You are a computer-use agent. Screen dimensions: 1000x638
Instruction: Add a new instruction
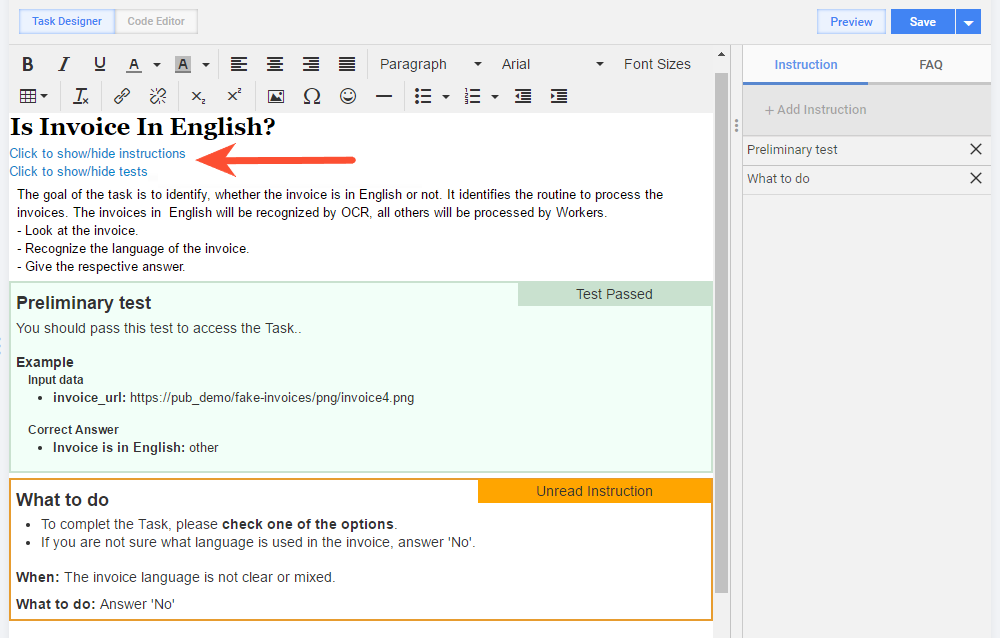point(816,110)
